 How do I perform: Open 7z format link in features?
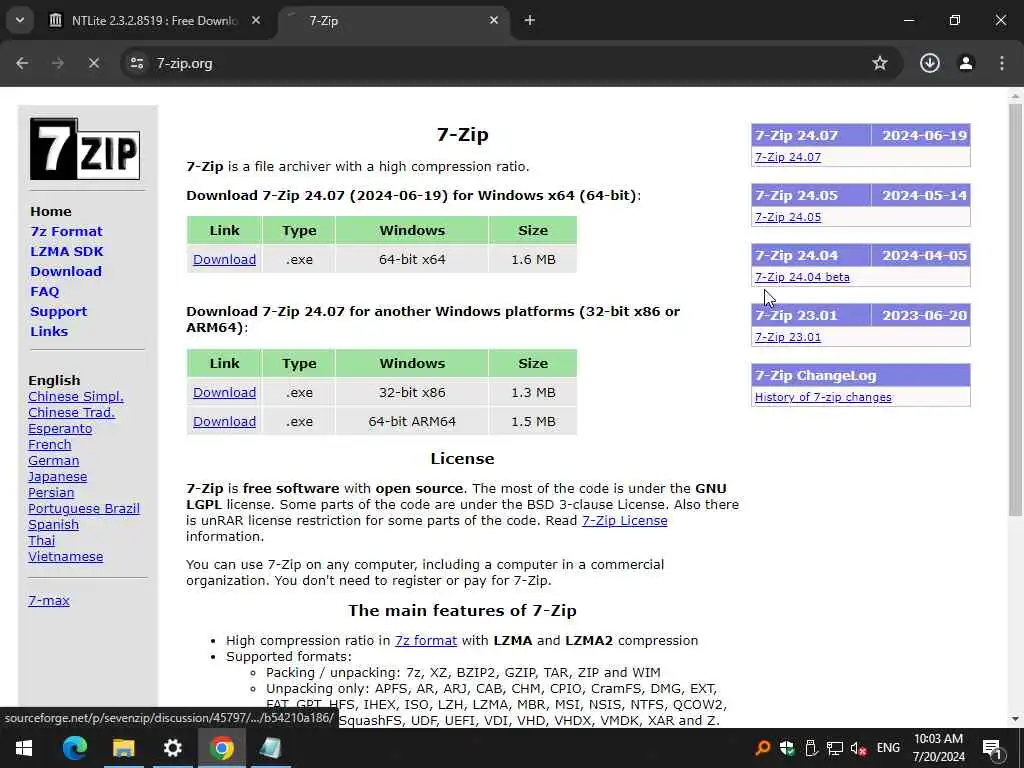[426, 641]
